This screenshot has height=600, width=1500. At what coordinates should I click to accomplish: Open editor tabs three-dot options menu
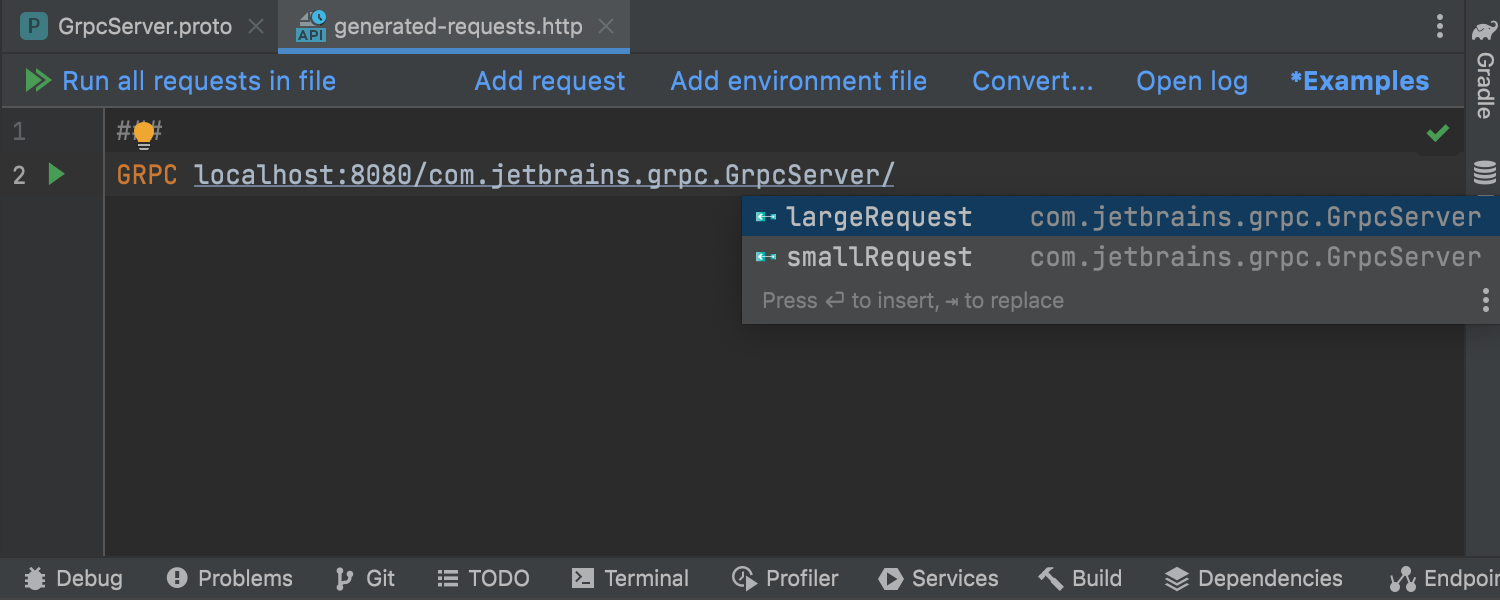1440,26
